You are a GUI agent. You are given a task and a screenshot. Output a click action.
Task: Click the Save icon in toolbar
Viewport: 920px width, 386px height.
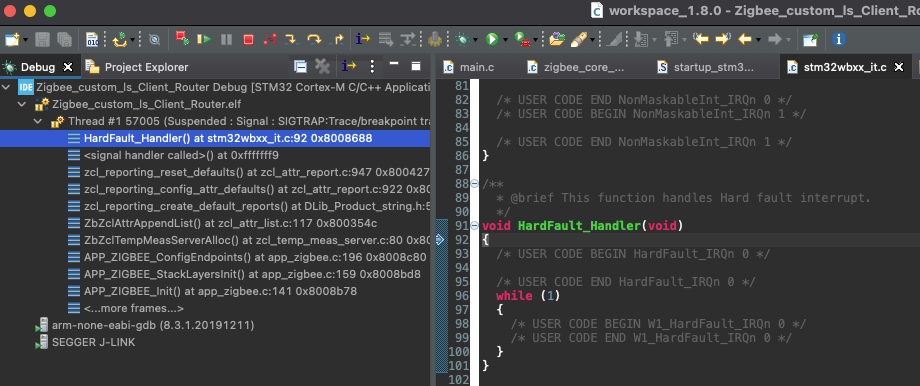pyautogui.click(x=42, y=39)
